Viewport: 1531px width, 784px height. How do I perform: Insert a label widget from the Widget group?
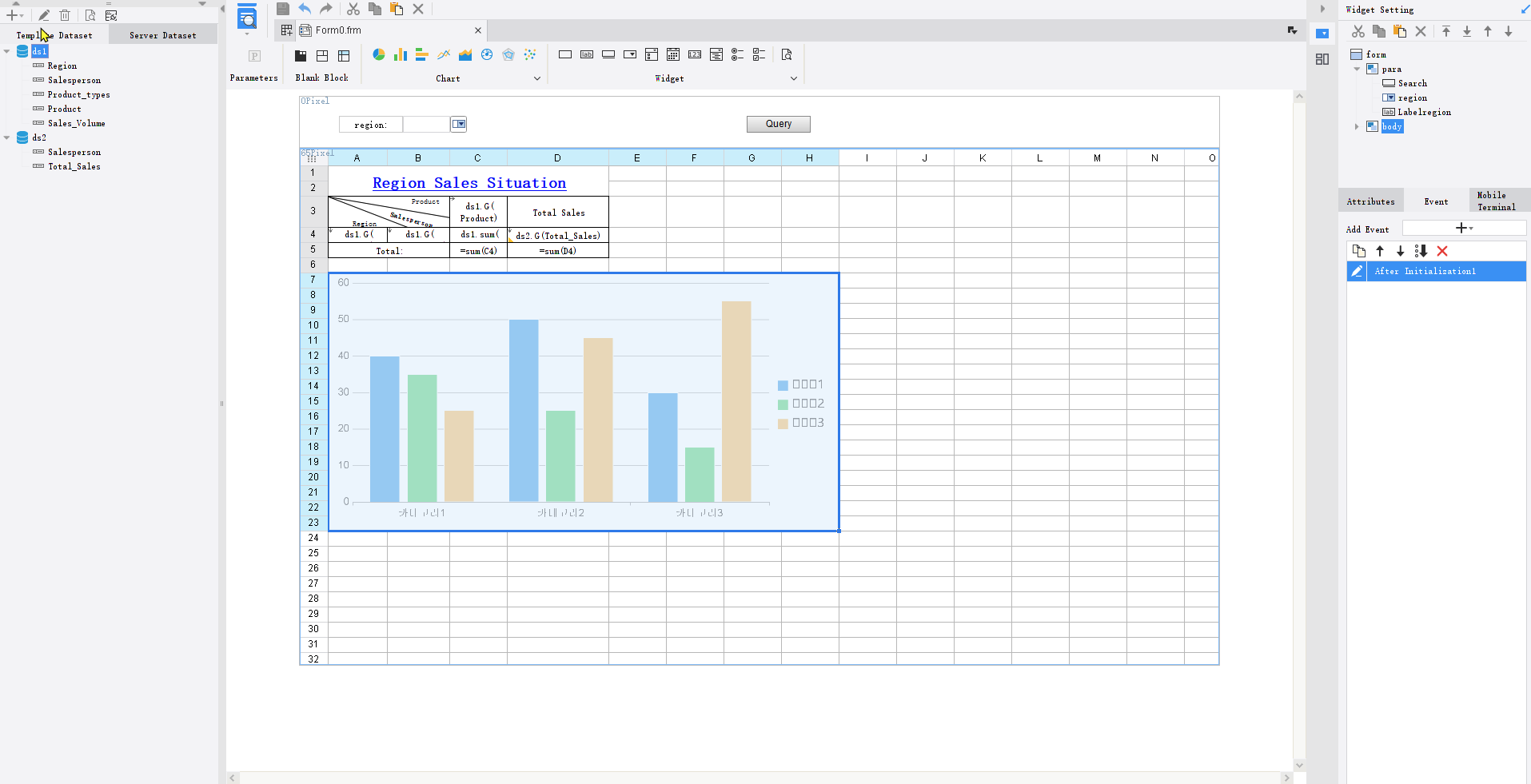tap(587, 54)
